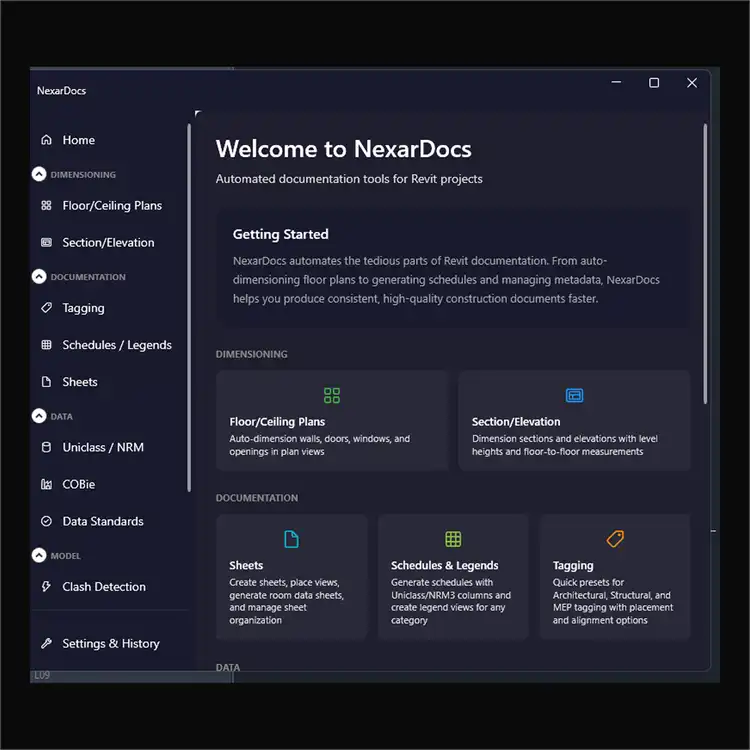Screen dimensions: 750x750
Task: Click 'Create sheets, place views' description
Action: click(x=286, y=601)
